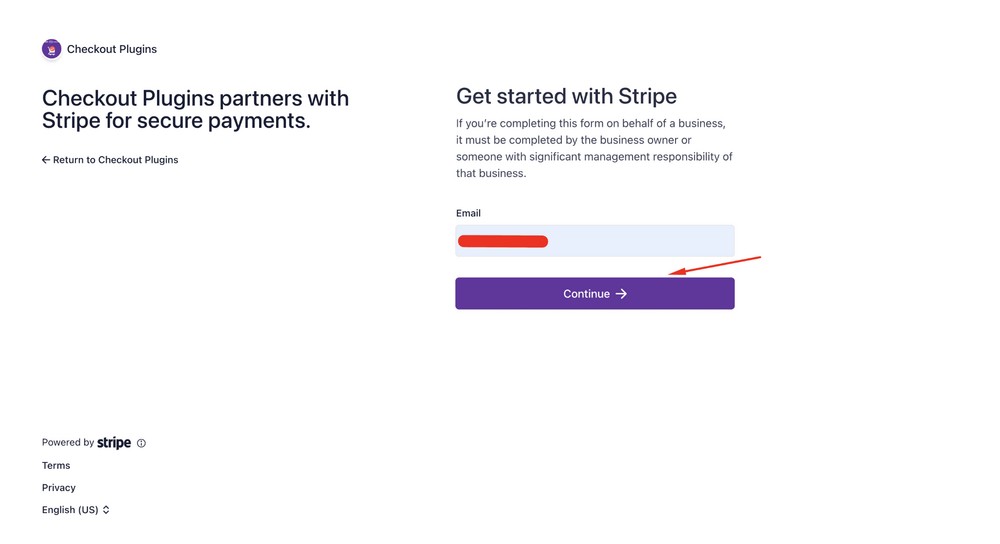Focus the Email input field
This screenshot has height=544, width=1000.
(595, 241)
